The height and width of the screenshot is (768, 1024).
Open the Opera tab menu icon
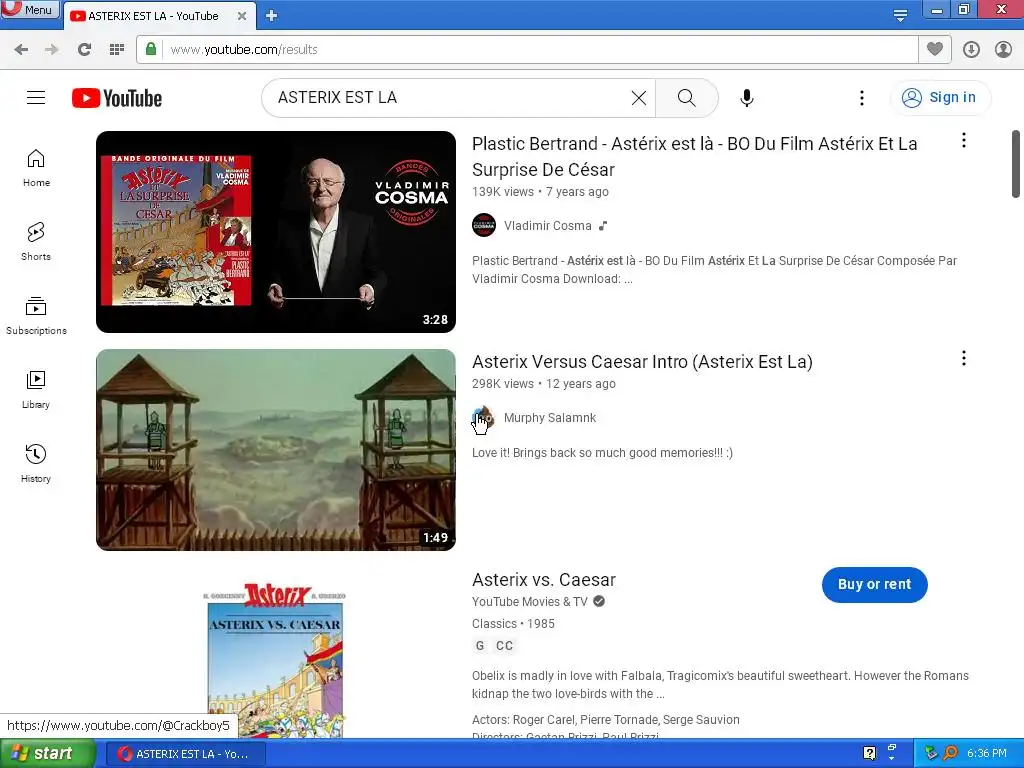click(900, 16)
